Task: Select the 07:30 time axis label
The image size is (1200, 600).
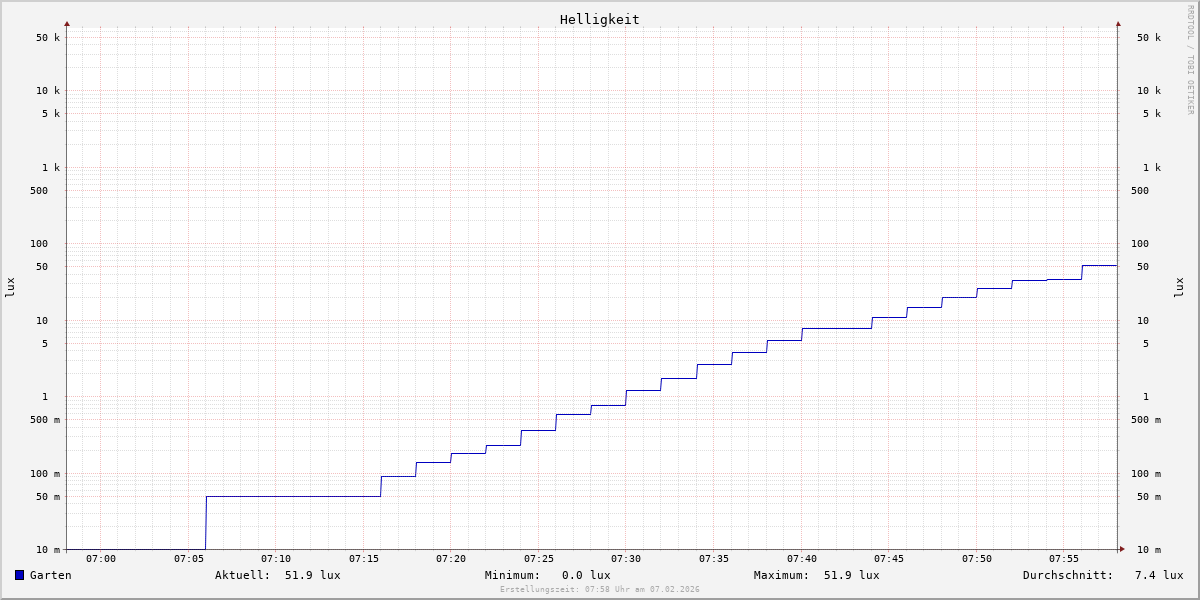Action: [x=626, y=559]
